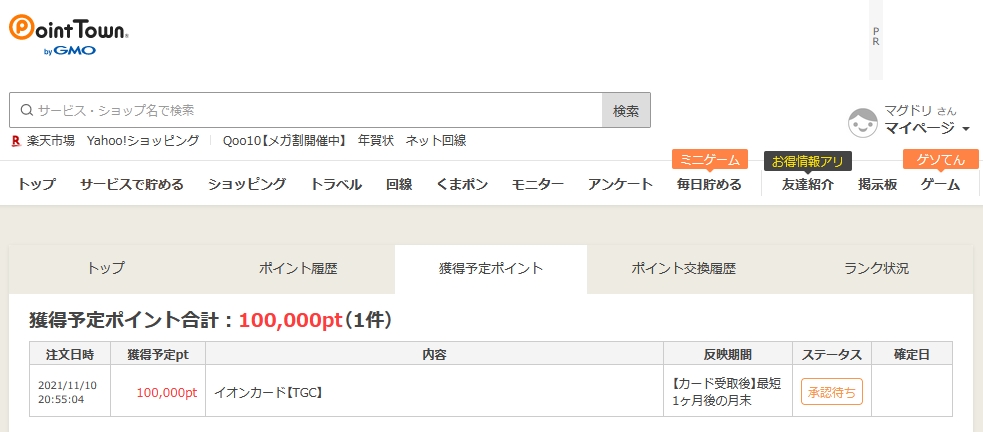Switch to the ポイント履歴 tab
The image size is (983, 432).
point(298,268)
